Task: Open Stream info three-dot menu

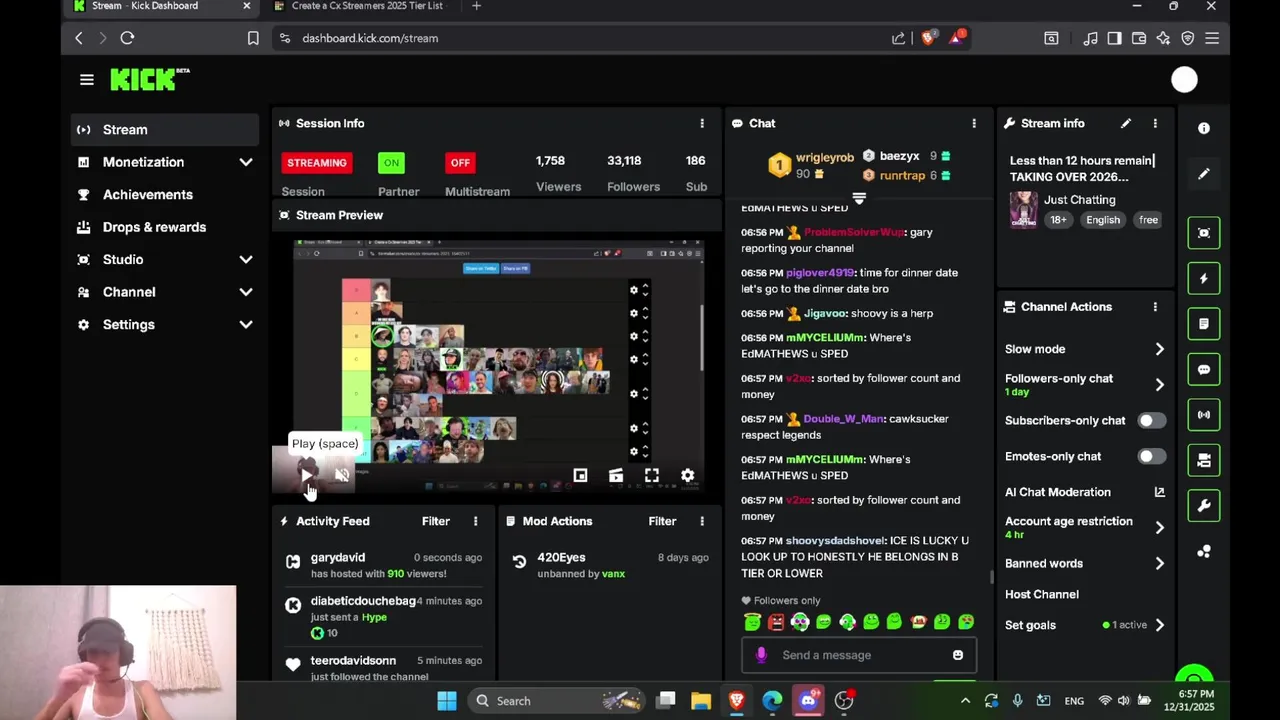Action: (x=1155, y=123)
